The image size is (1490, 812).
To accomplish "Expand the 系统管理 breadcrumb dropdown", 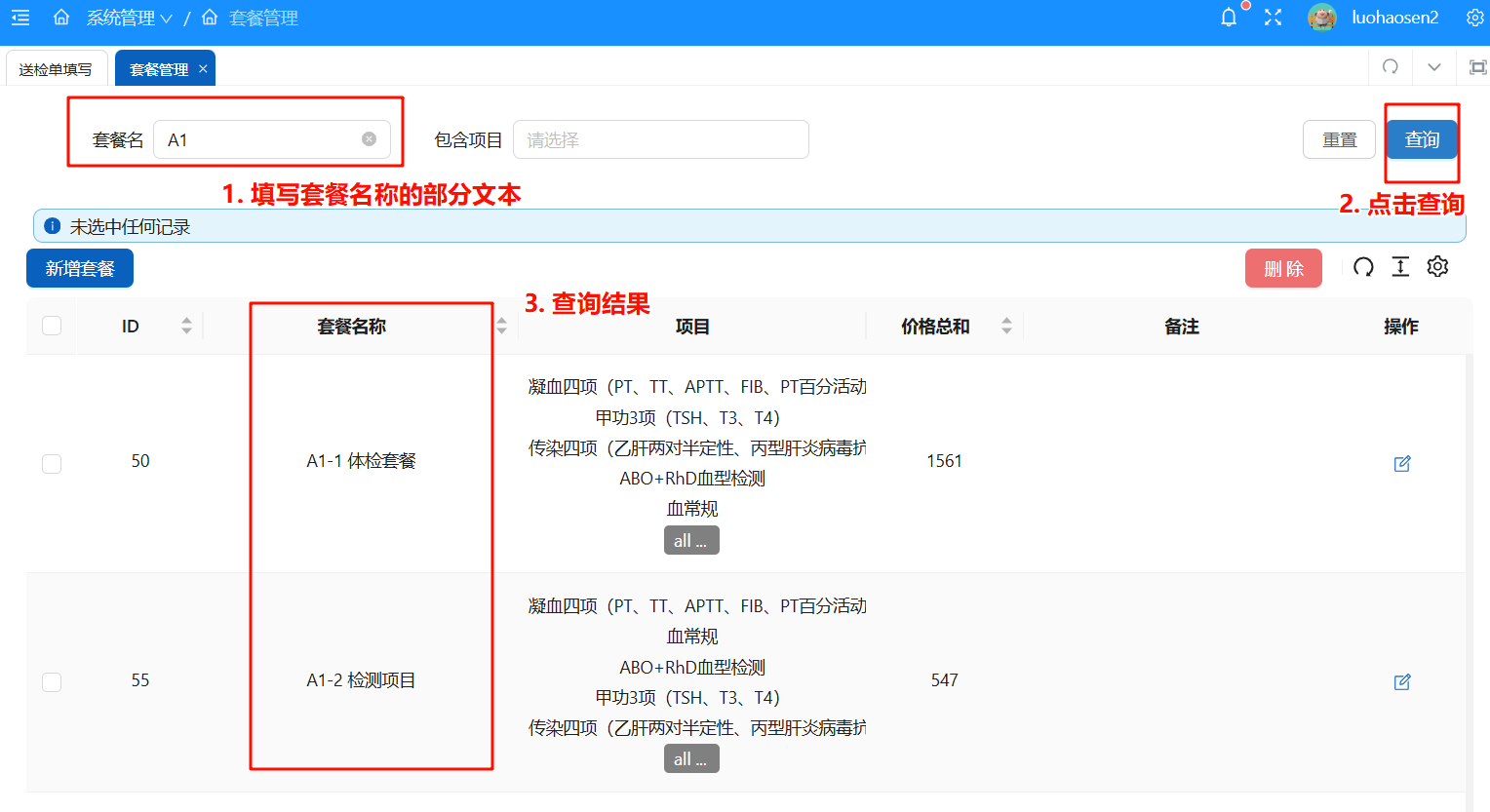I will click(x=129, y=18).
